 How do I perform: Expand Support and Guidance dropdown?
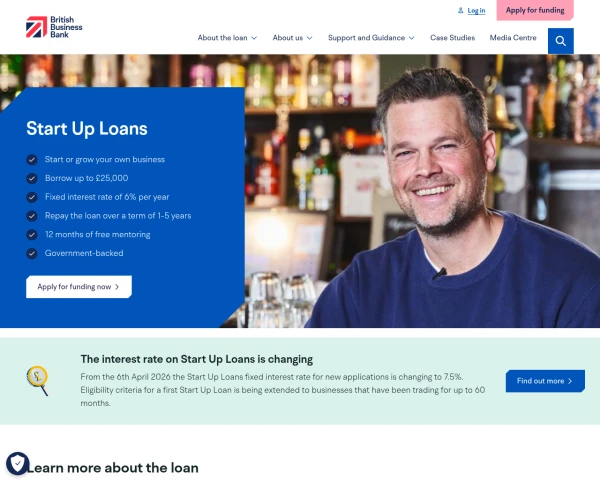point(371,38)
